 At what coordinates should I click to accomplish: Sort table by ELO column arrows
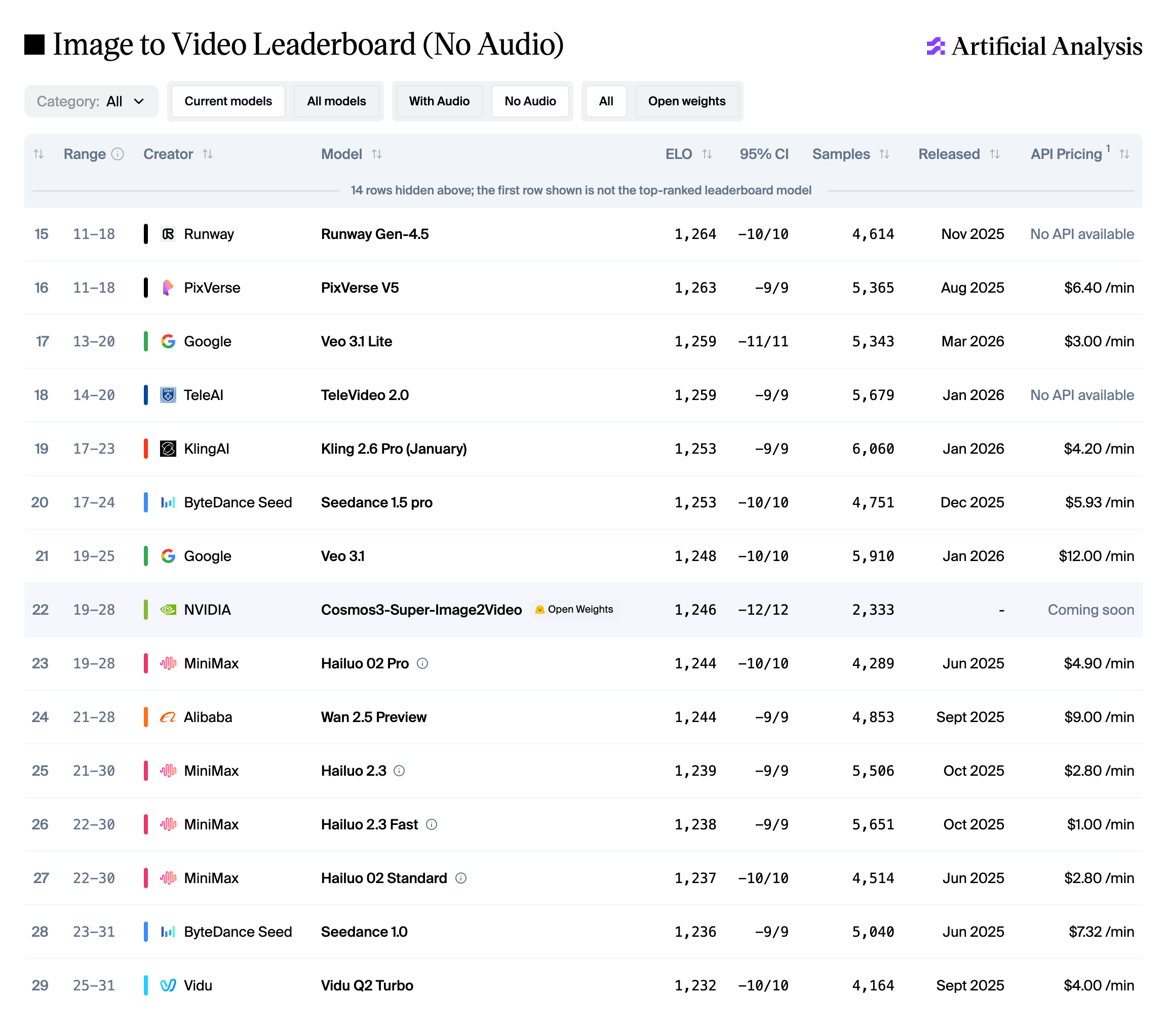[707, 154]
